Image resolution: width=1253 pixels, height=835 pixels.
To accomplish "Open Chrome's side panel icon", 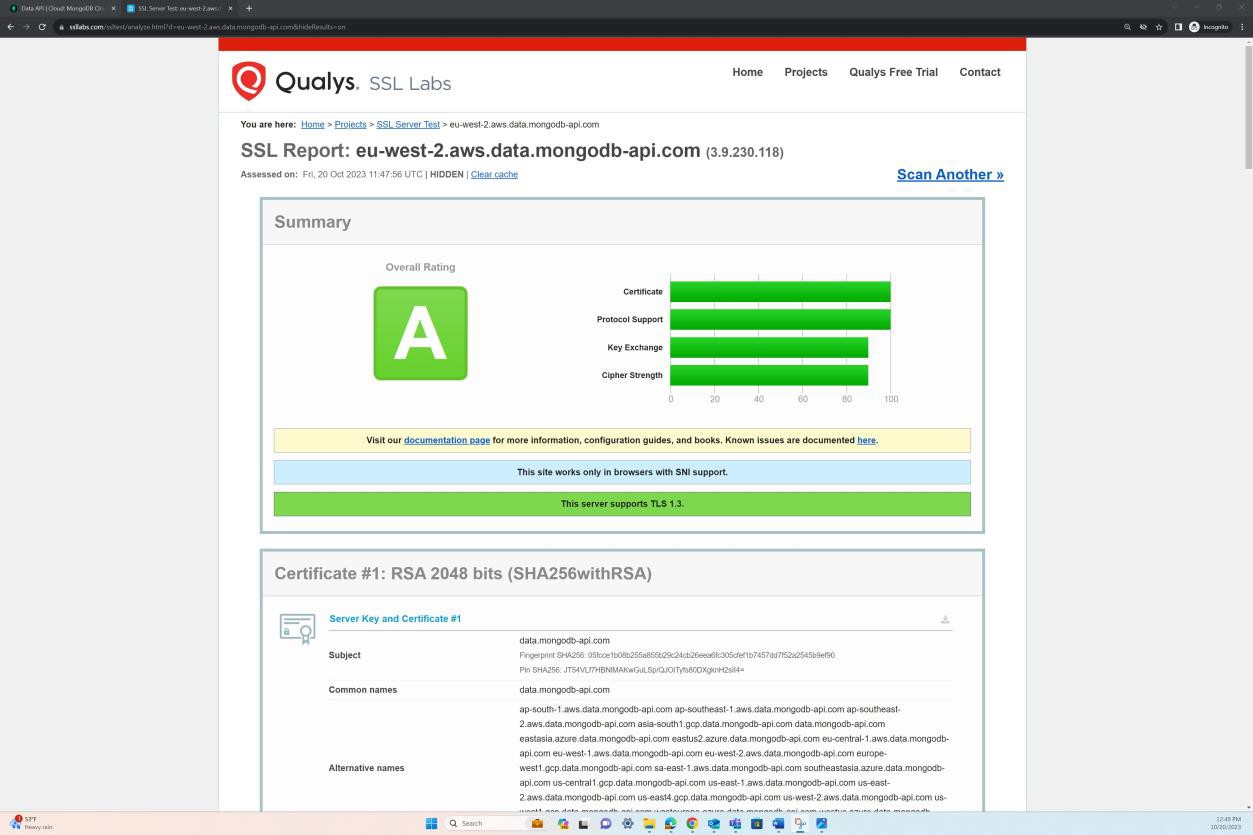I will pos(1177,27).
